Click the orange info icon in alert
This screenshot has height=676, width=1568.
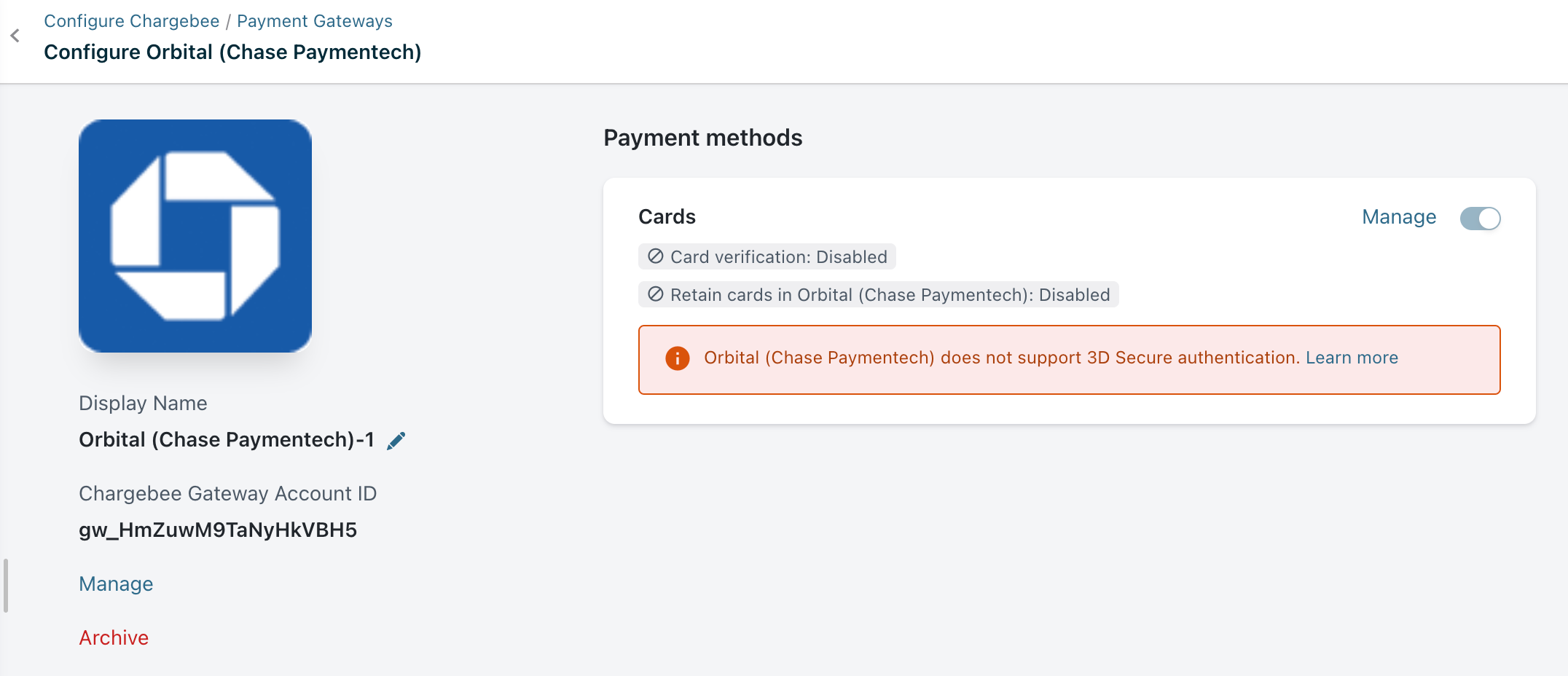click(677, 358)
